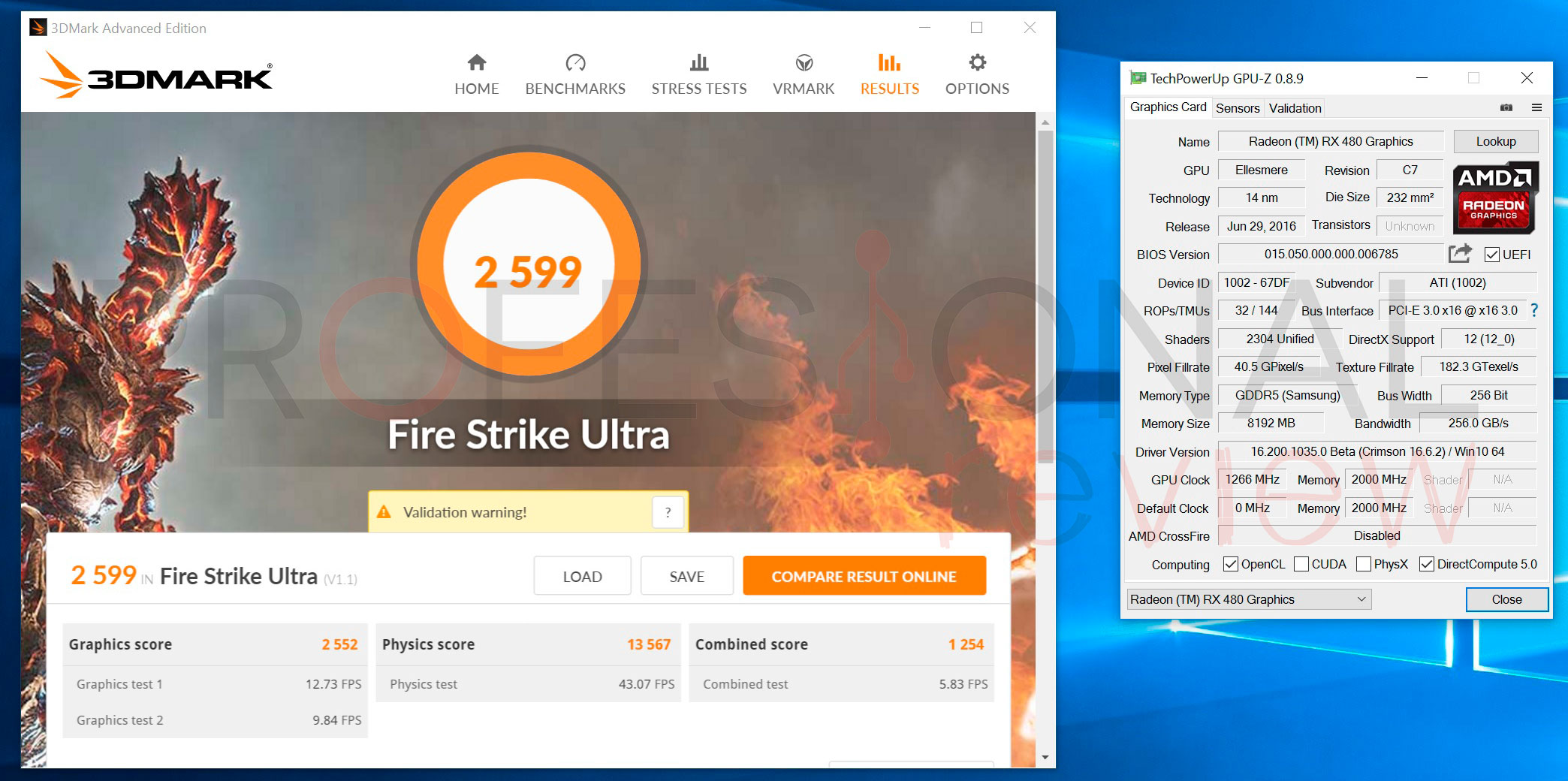Click the Bus Interface question mark help
Image resolution: width=1568 pixels, height=781 pixels.
[1534, 310]
